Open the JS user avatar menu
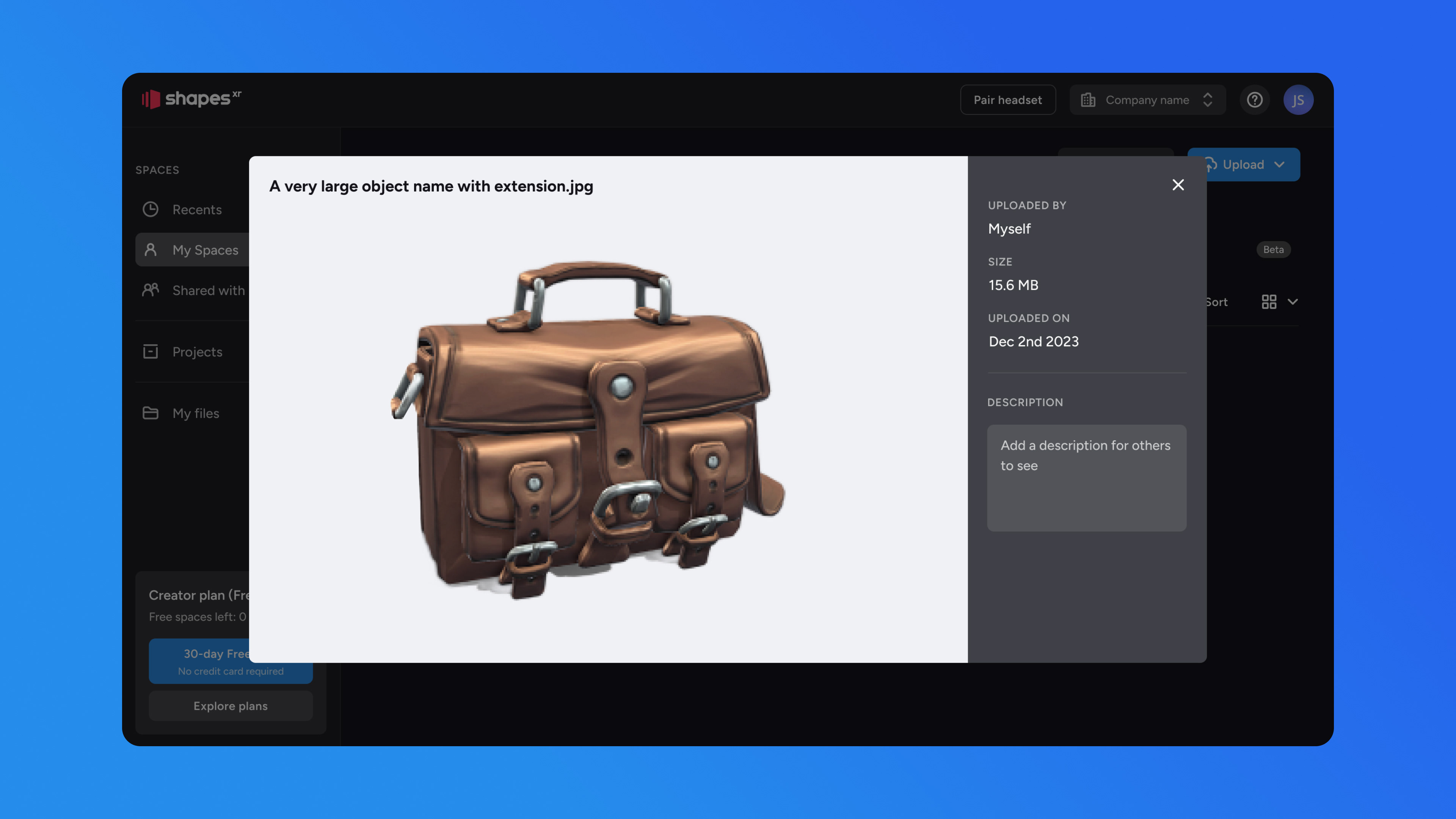 click(1298, 100)
